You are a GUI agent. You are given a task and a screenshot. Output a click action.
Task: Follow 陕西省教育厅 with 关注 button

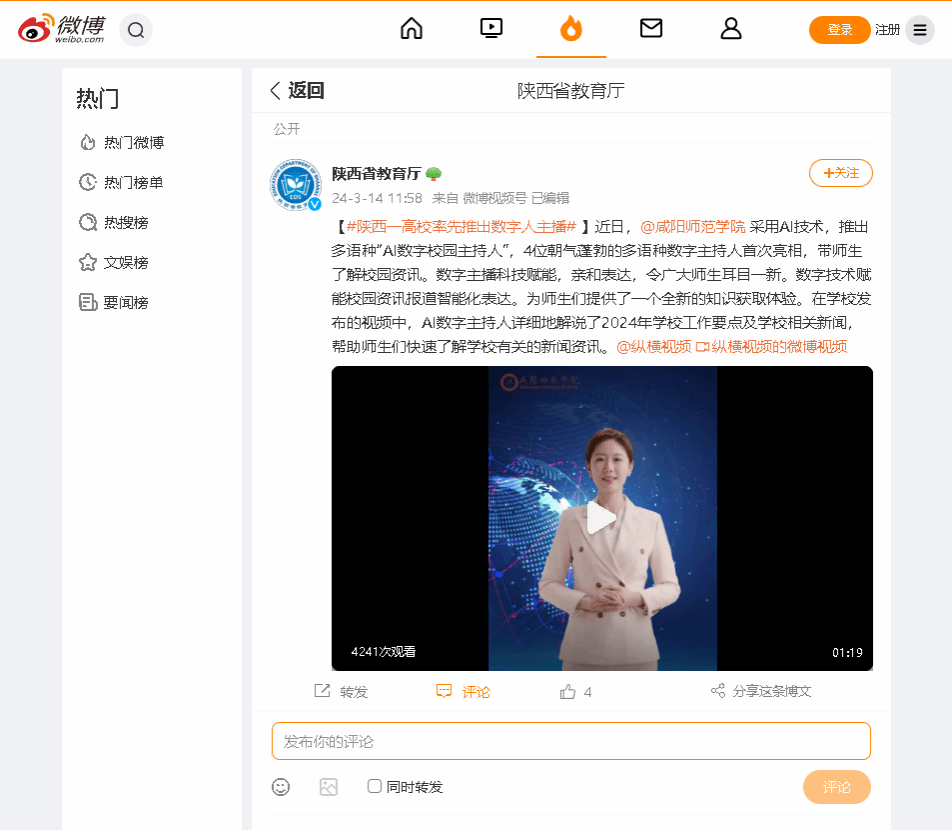pos(840,173)
